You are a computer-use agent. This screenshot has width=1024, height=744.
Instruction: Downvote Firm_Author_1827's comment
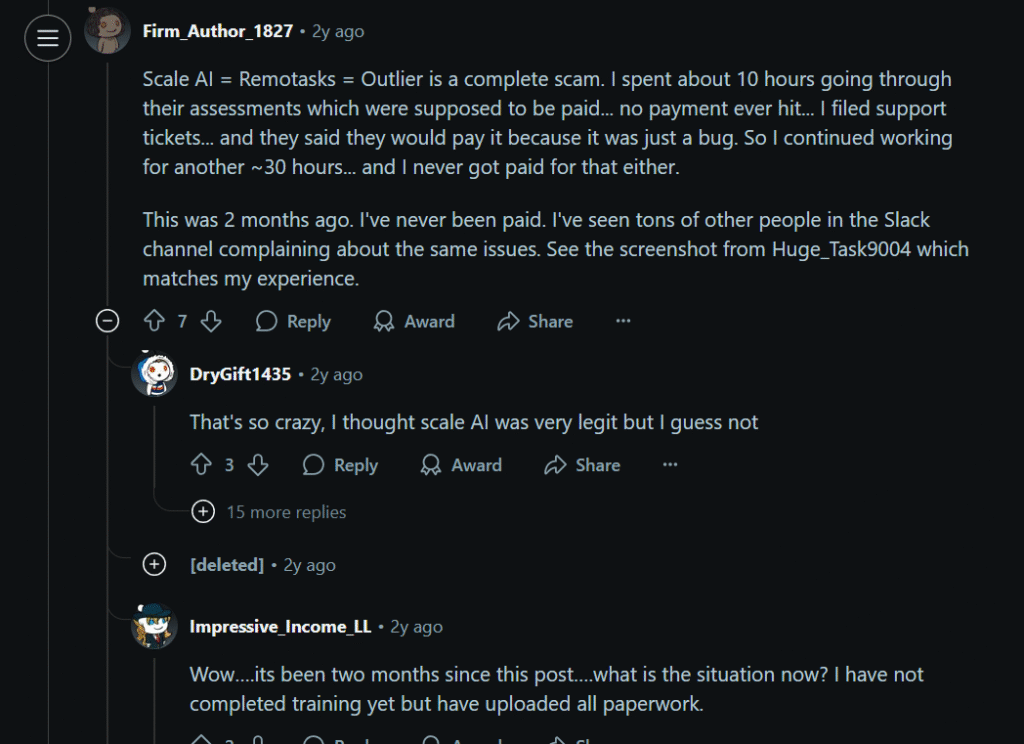click(211, 321)
